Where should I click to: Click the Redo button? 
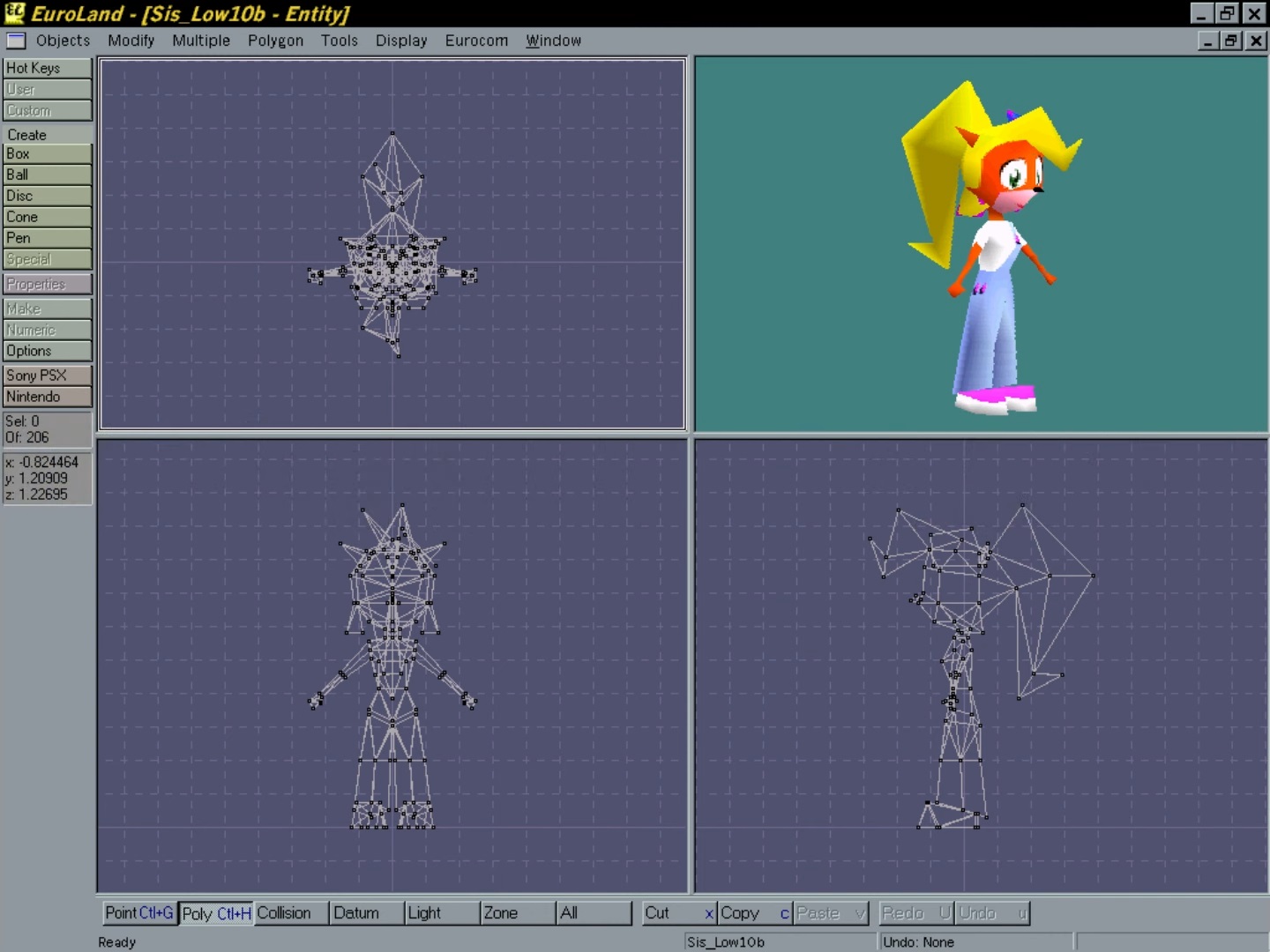915,913
